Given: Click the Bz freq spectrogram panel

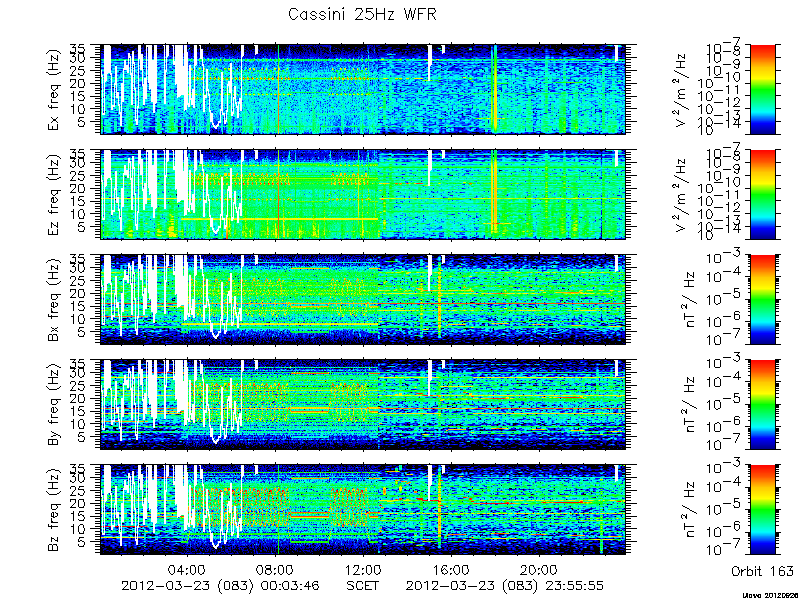Looking at the screenshot, I should 364,510.
